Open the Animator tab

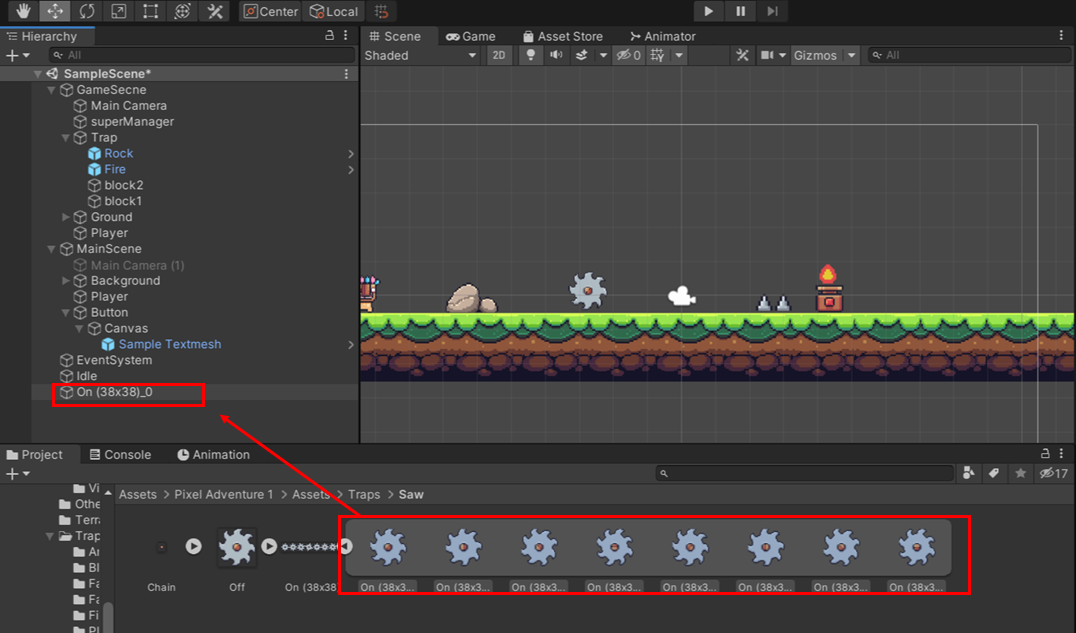[x=663, y=36]
